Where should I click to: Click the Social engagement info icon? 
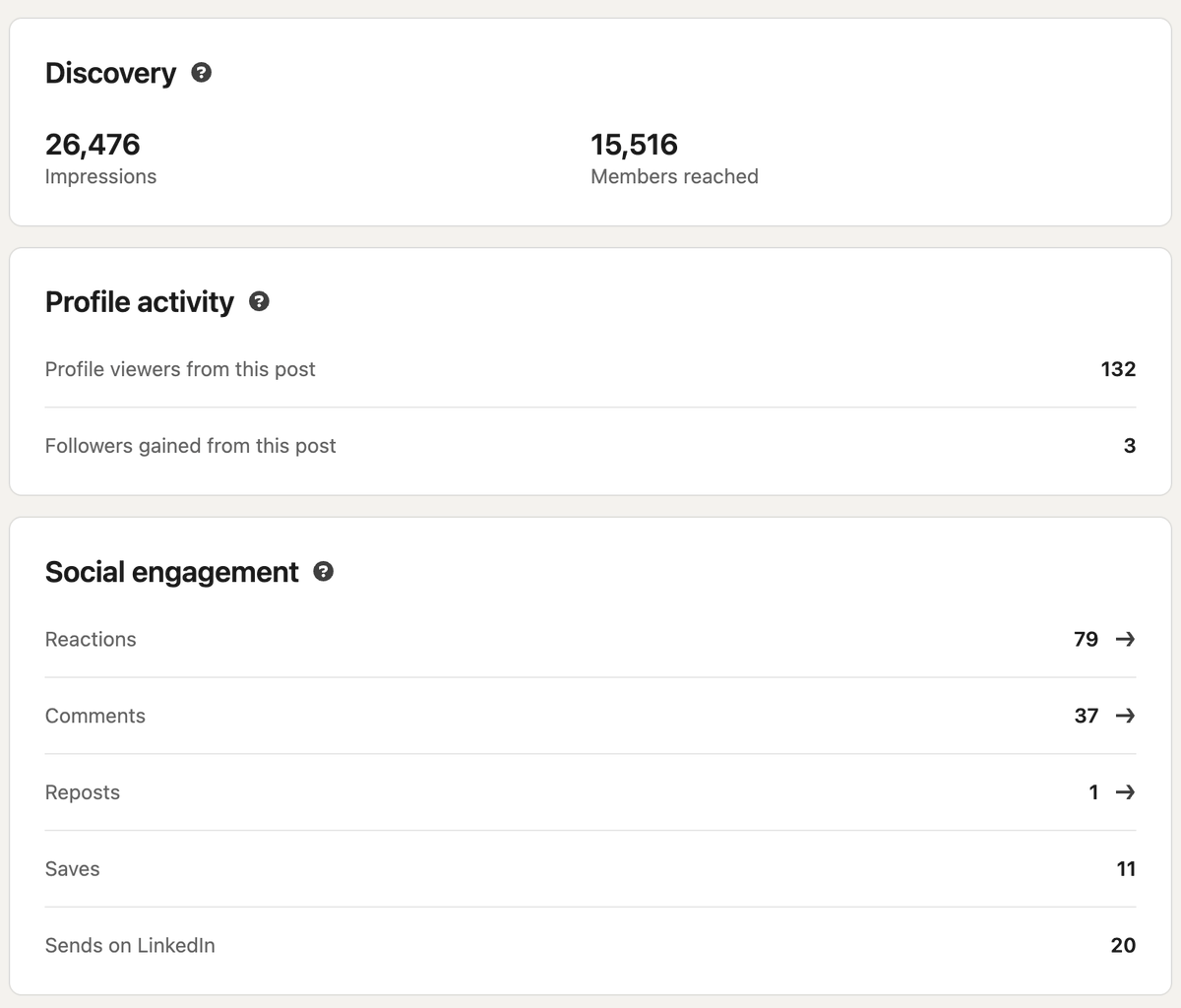[323, 571]
